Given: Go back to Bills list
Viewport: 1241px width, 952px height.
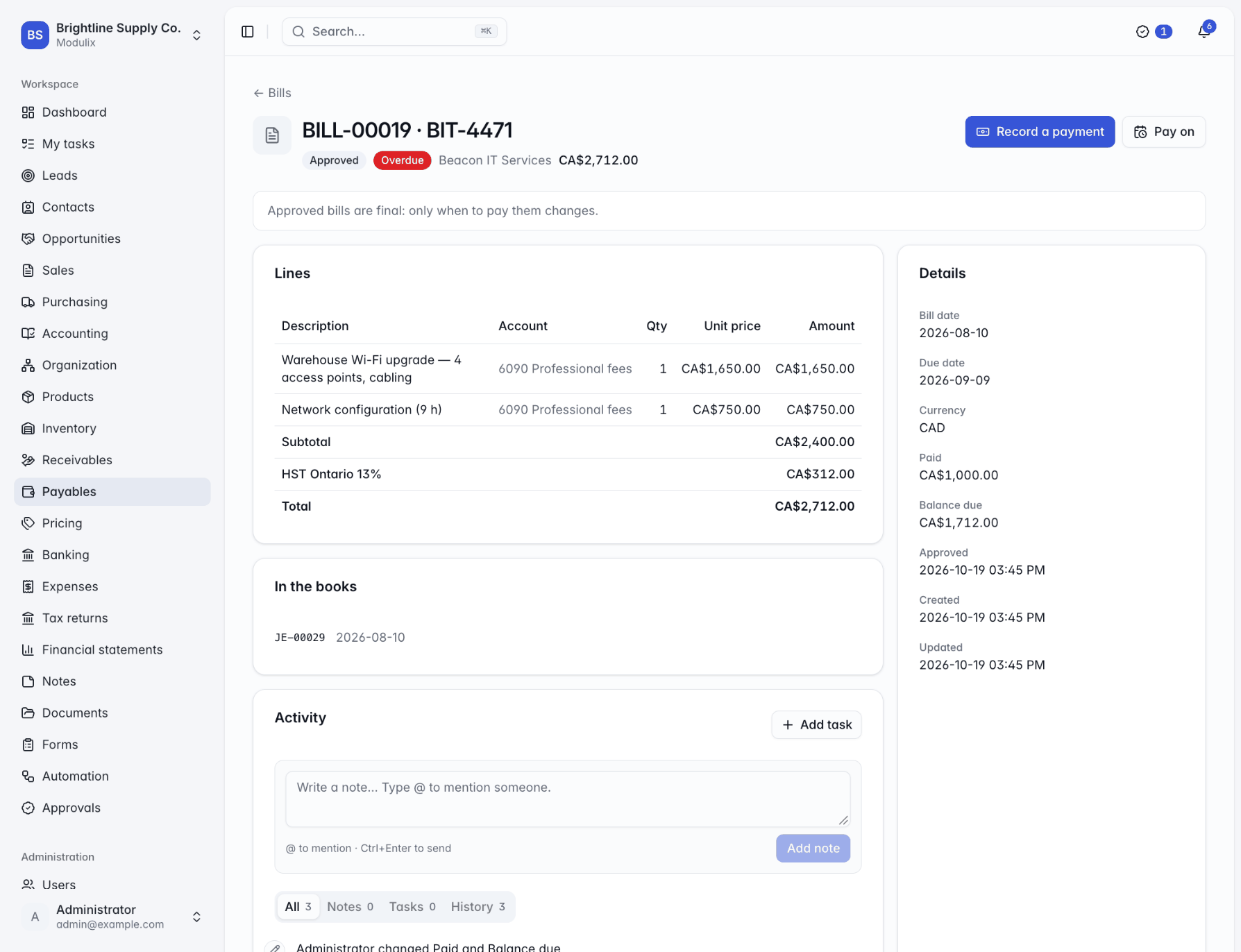Looking at the screenshot, I should (x=272, y=93).
